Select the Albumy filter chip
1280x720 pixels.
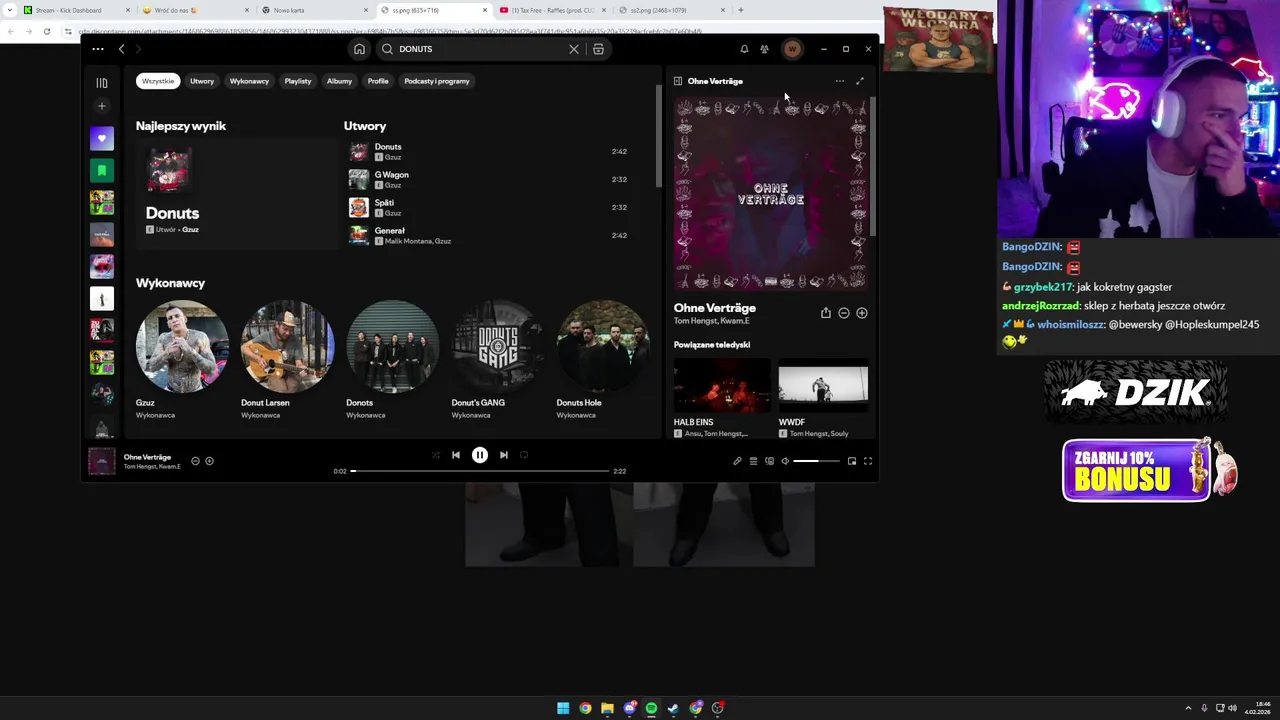(x=339, y=81)
